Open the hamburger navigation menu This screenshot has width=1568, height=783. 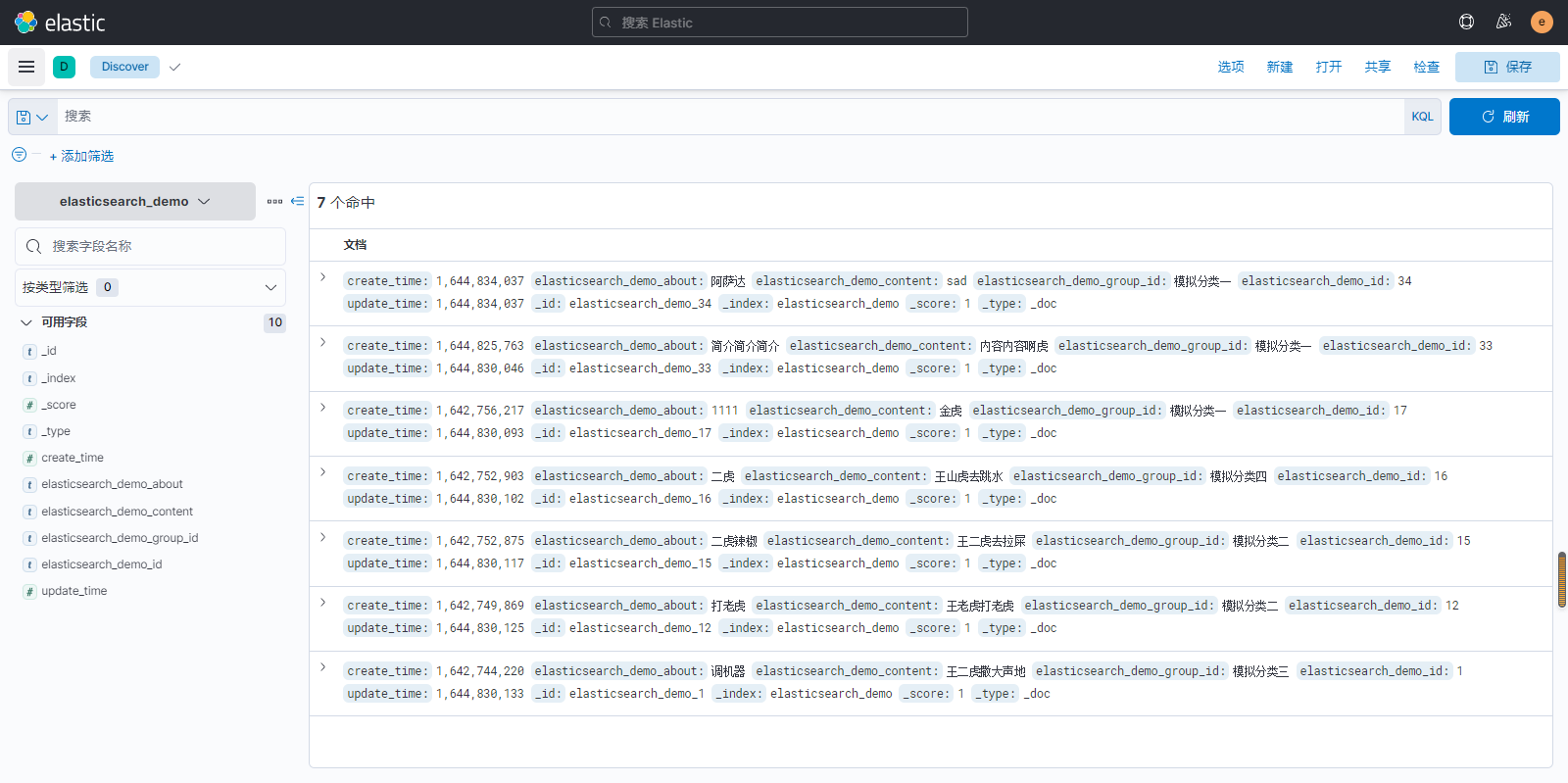[x=26, y=67]
